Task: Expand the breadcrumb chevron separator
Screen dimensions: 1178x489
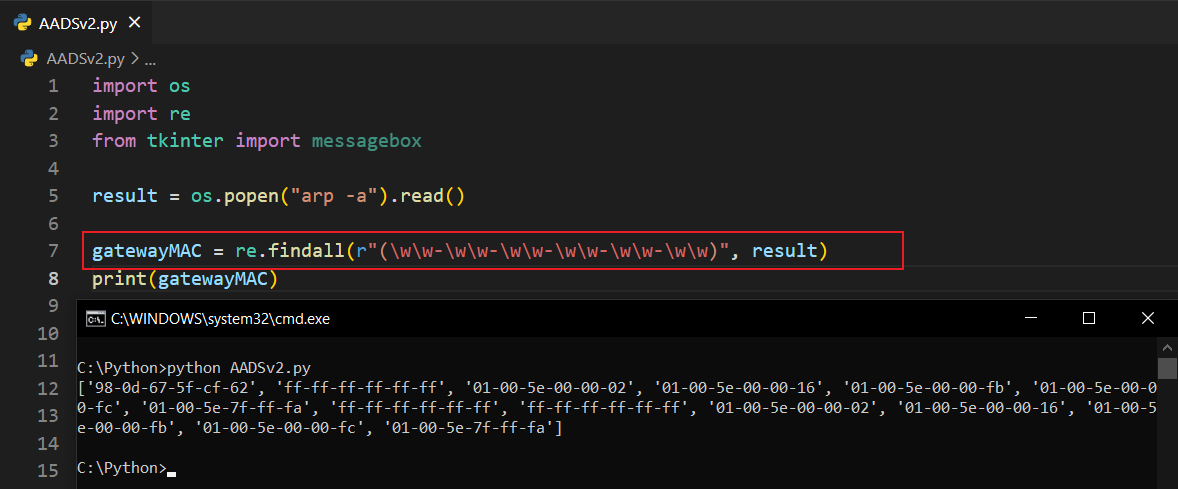Action: pos(135,59)
